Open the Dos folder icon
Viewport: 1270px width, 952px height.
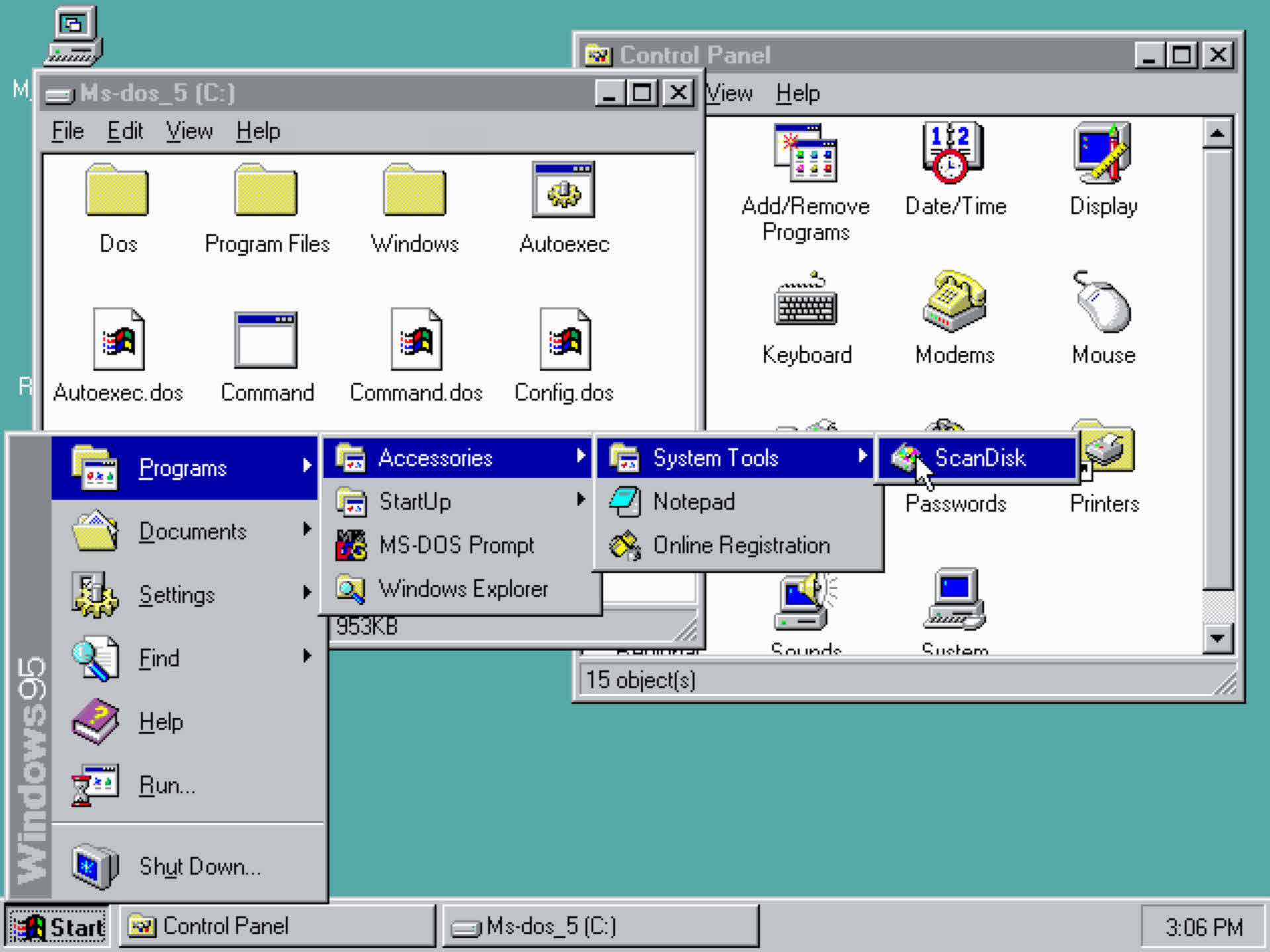(x=117, y=190)
